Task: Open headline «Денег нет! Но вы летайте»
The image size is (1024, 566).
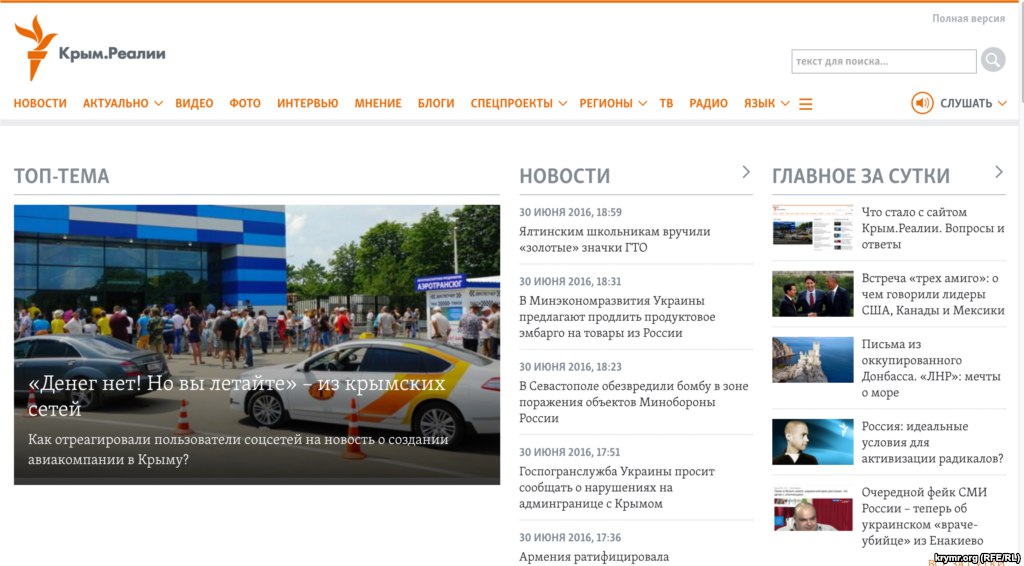Action: [236, 396]
